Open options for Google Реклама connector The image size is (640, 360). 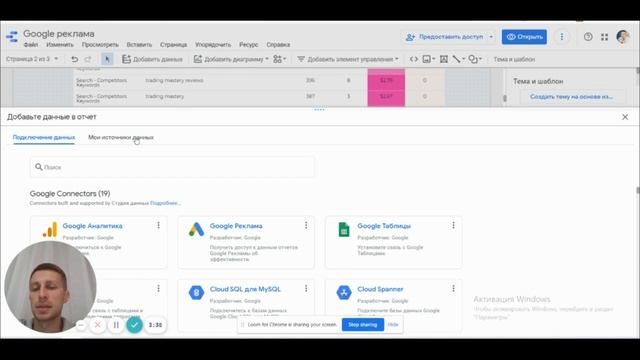coord(306,225)
